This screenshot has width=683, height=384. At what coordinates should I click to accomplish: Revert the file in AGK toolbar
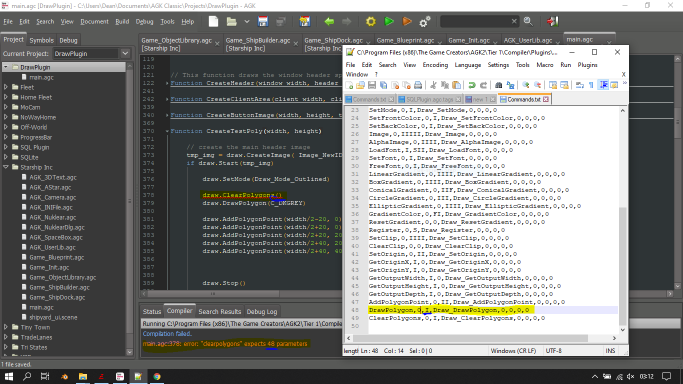304,21
